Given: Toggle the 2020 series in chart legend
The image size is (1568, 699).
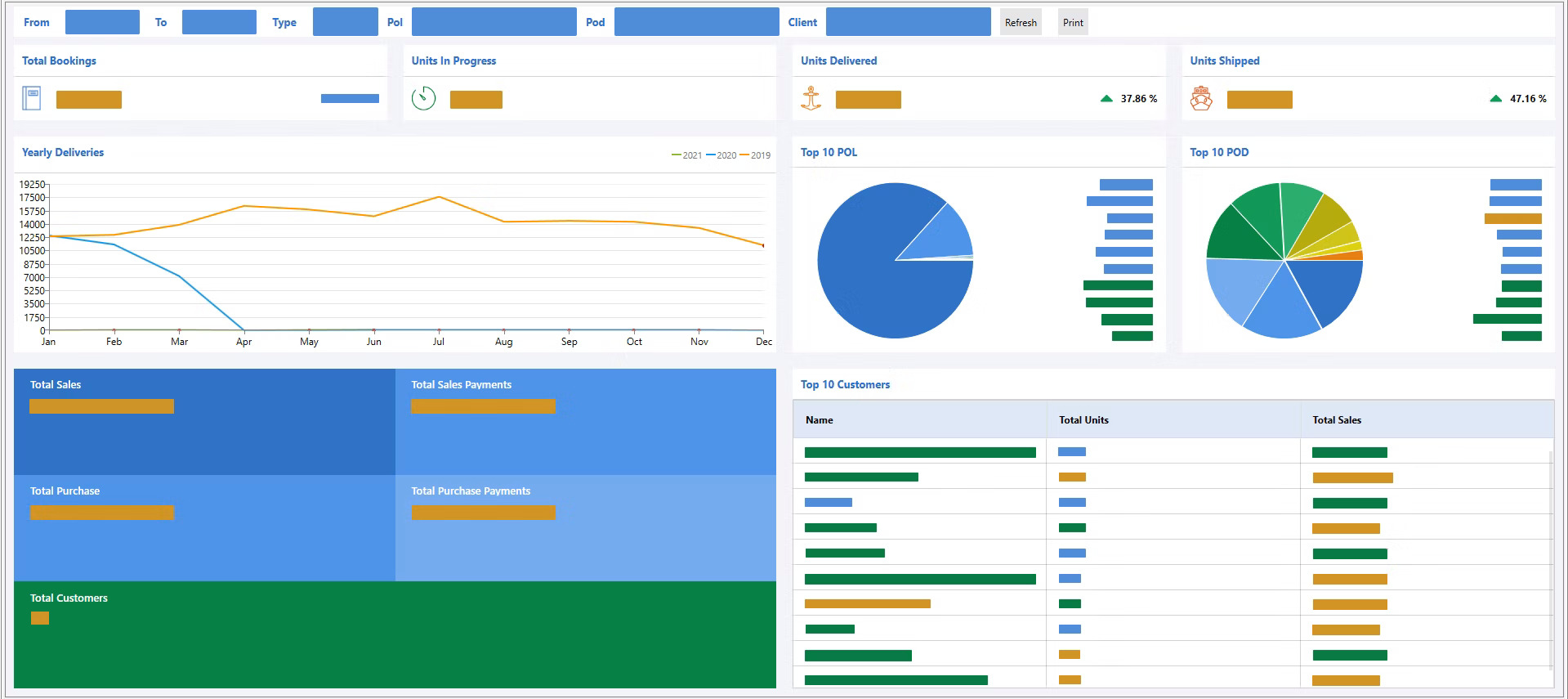Looking at the screenshot, I should coord(721,155).
